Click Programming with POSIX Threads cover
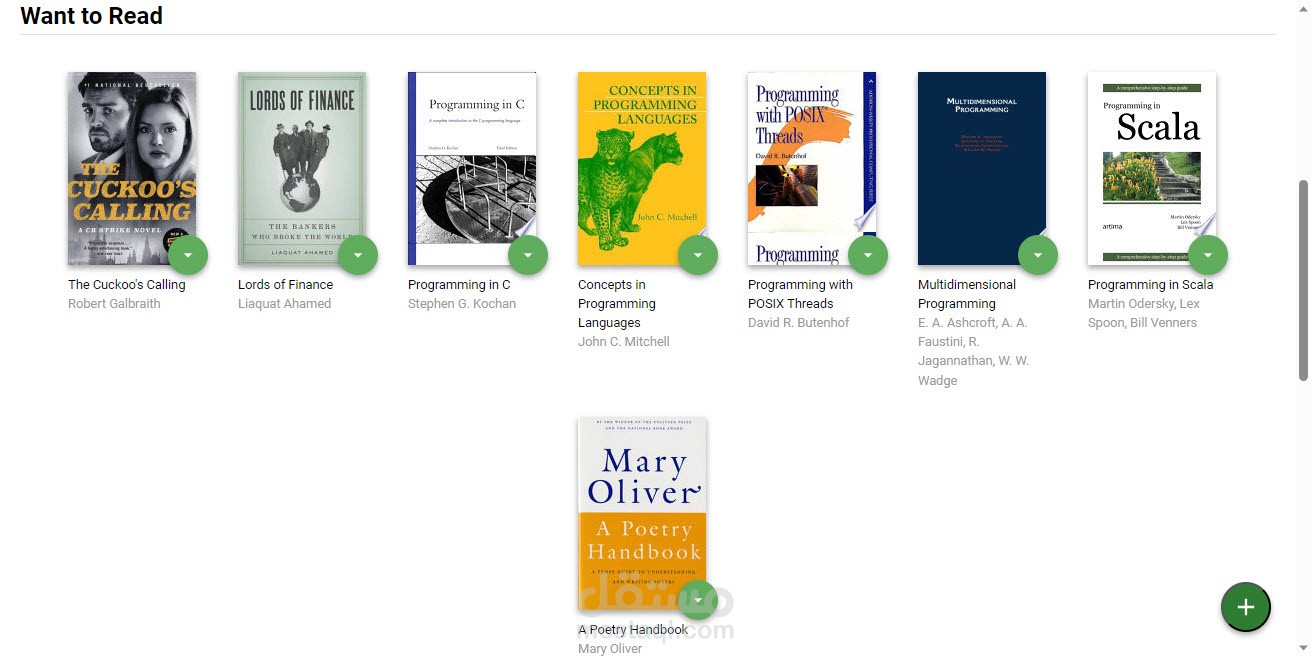The height and width of the screenshot is (657, 1311). click(812, 168)
